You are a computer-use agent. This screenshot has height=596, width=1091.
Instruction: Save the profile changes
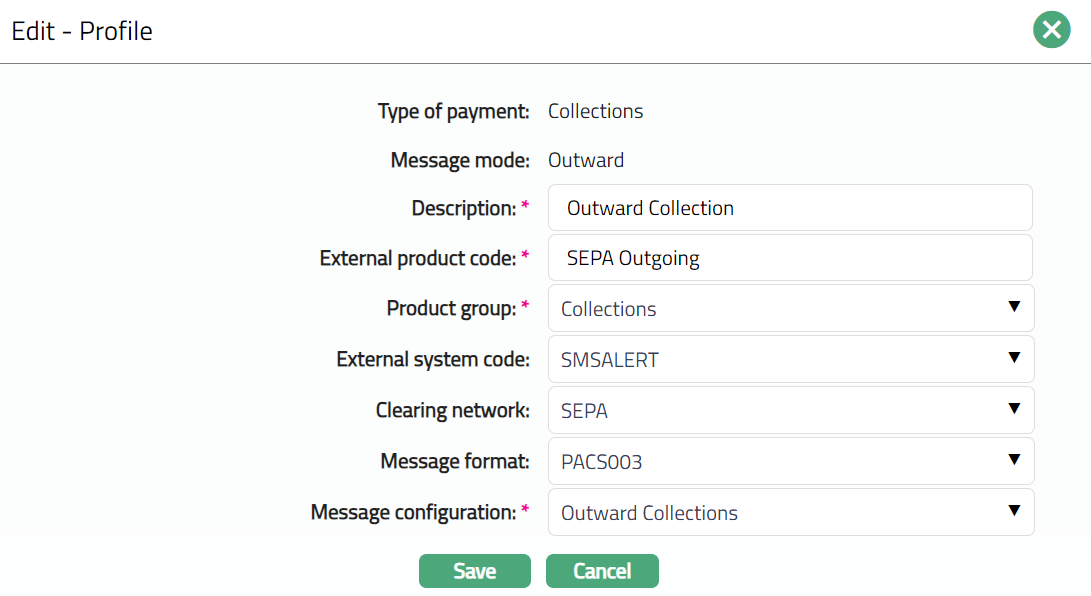tap(474, 571)
